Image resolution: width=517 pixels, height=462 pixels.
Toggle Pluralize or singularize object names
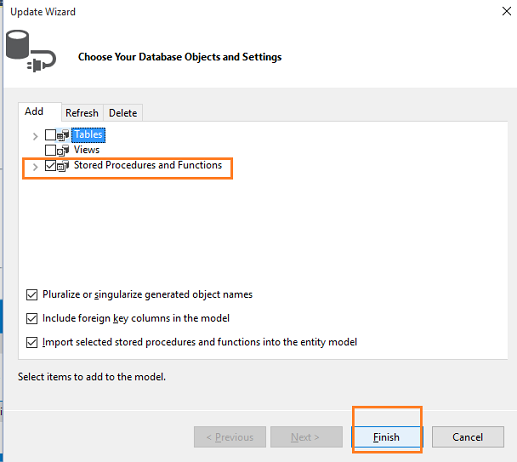pos(32,295)
